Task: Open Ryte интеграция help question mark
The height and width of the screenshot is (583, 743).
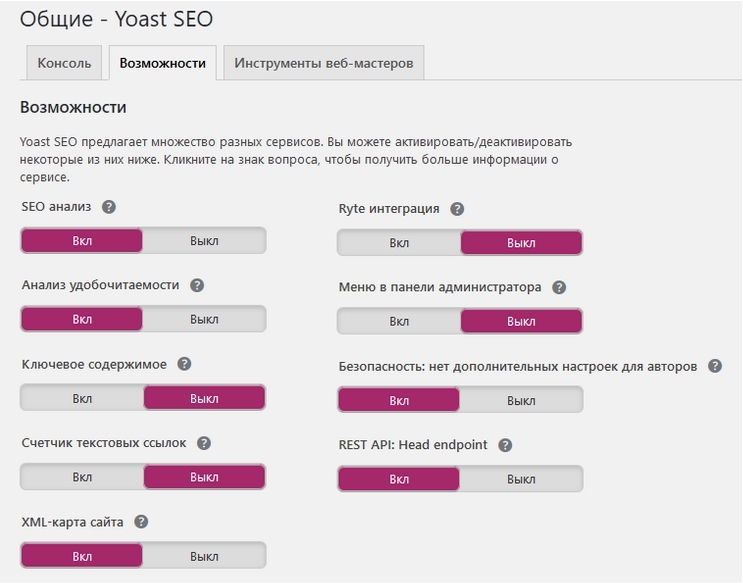Action: pos(457,209)
